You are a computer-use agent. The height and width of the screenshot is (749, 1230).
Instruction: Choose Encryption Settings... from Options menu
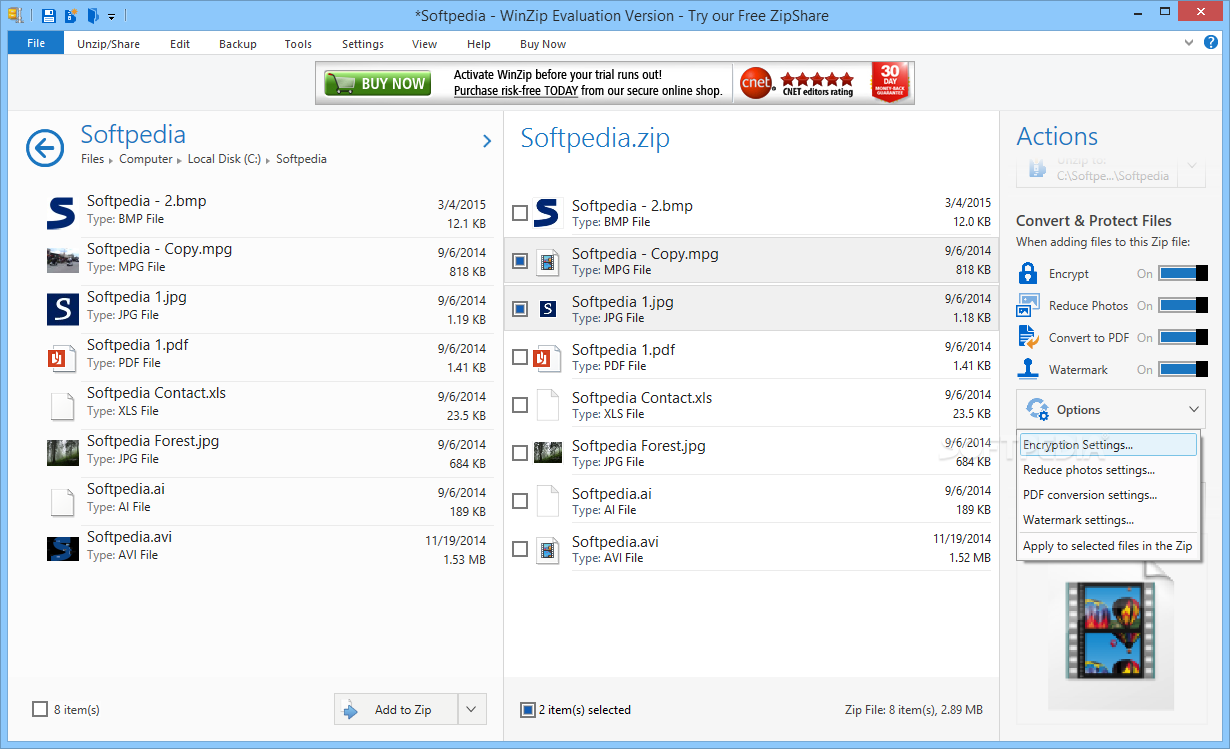1107,445
